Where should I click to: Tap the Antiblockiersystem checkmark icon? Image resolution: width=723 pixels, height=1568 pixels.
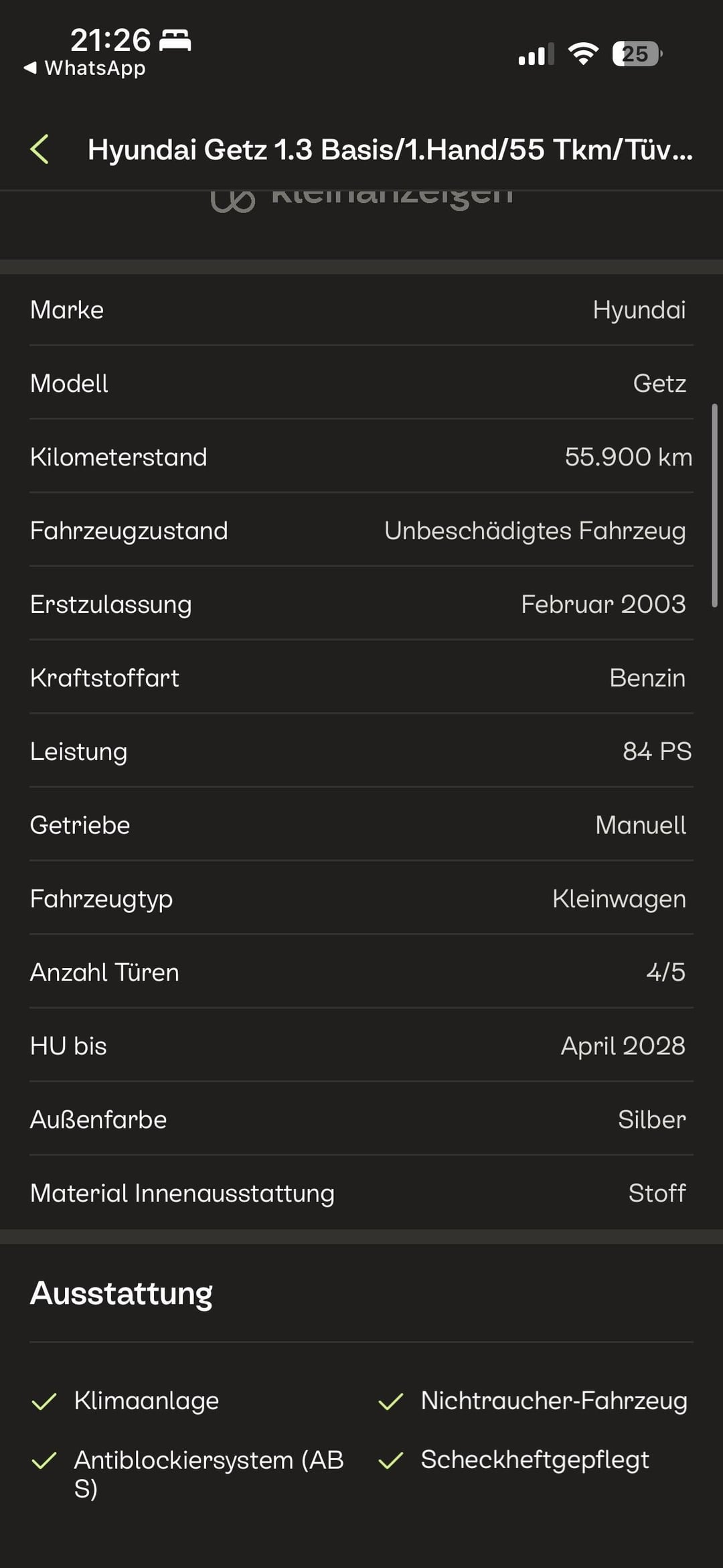(44, 1461)
